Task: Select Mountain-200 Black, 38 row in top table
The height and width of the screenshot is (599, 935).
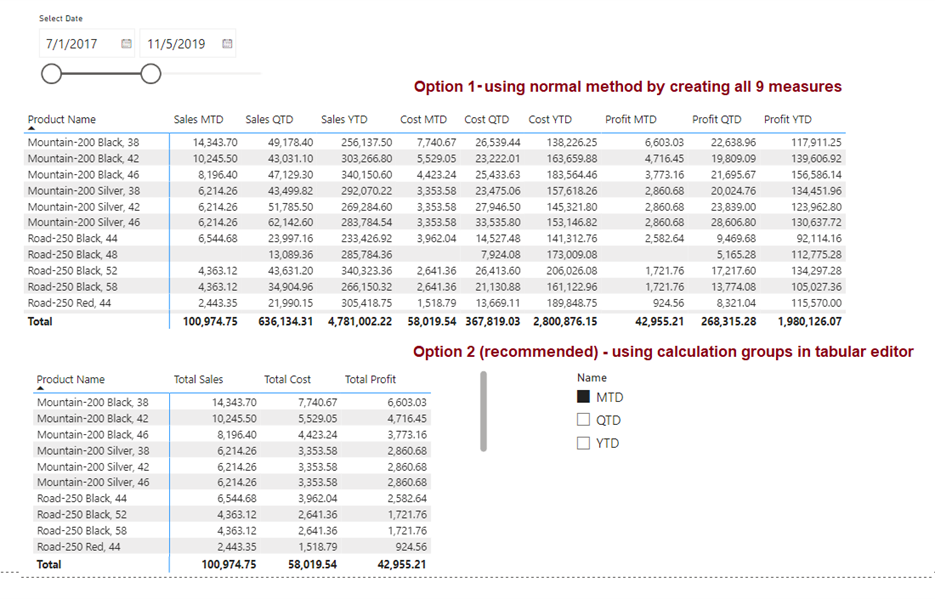Action: tap(83, 143)
